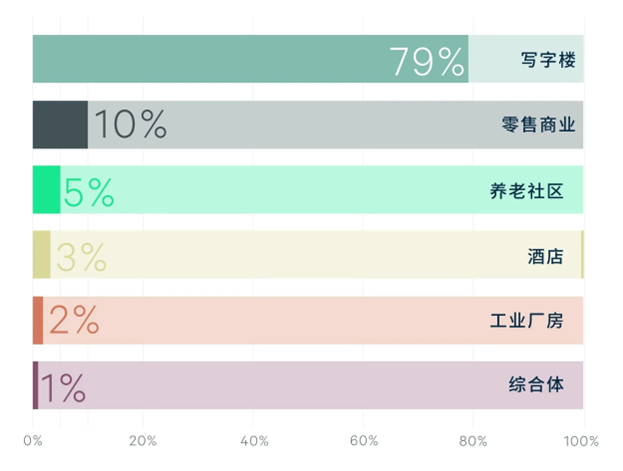The width and height of the screenshot is (623, 471).
Task: Select the 零售商业 label
Action: tap(538, 125)
